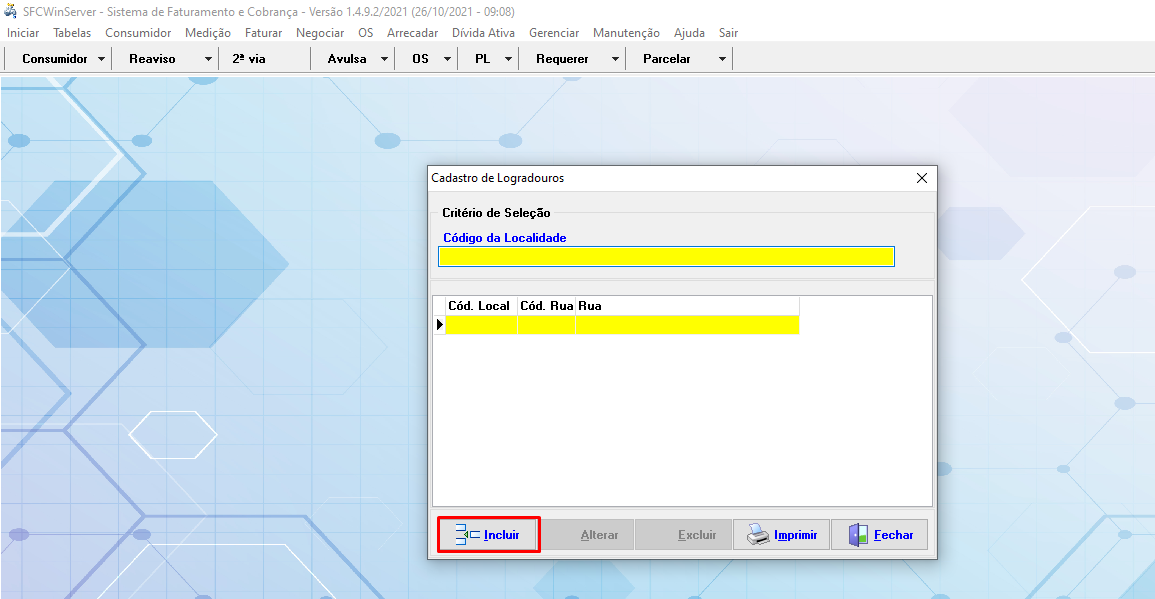Open the Dívida Ativa menu

[x=483, y=33]
